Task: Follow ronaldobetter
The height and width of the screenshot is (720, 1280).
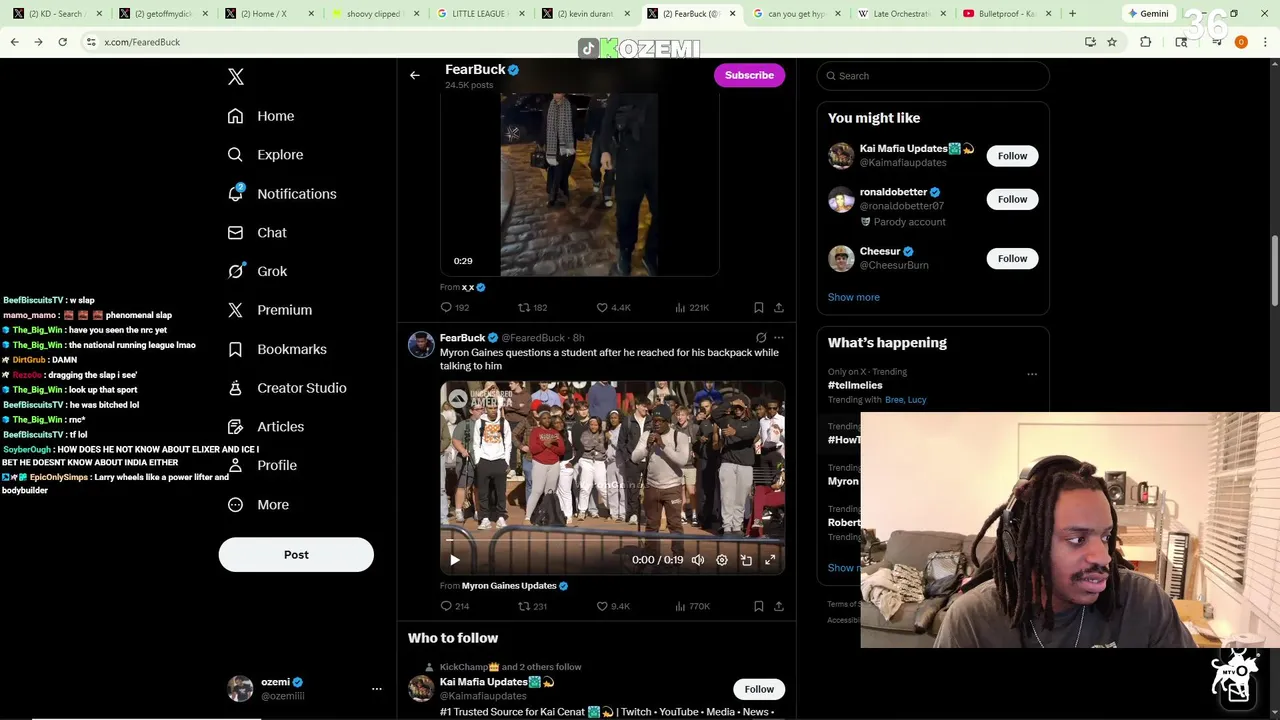Action: [x=1012, y=199]
